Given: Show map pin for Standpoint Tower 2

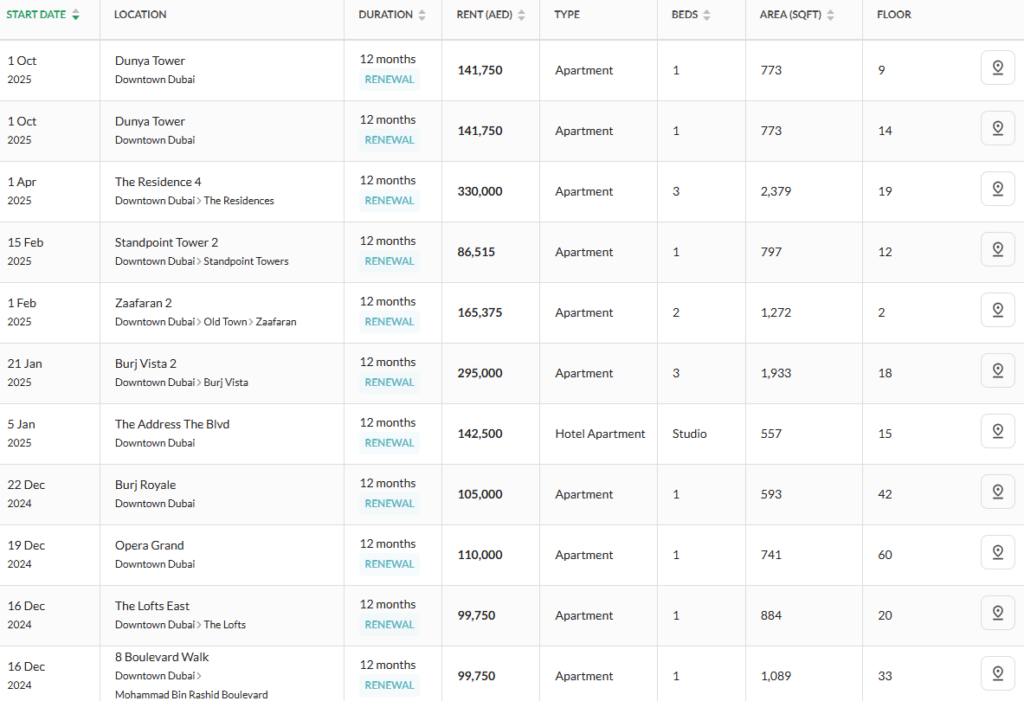Looking at the screenshot, I should pos(997,250).
